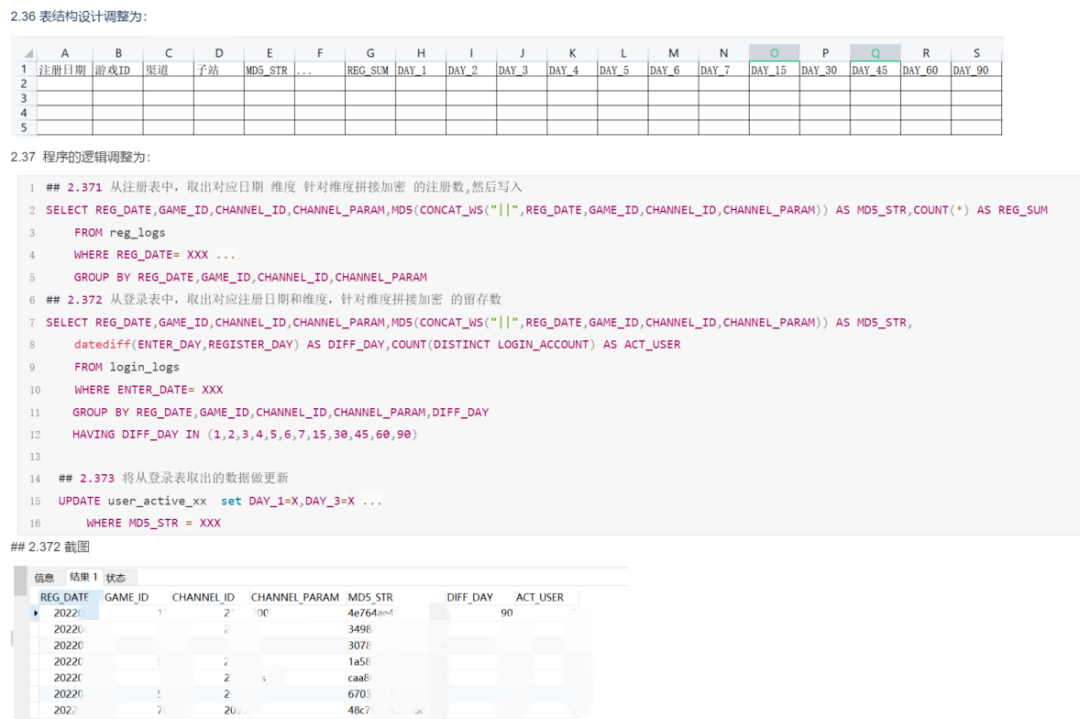Click the MD5 value starting with caa8
Viewport: 1080px width, 719px height.
(x=360, y=678)
